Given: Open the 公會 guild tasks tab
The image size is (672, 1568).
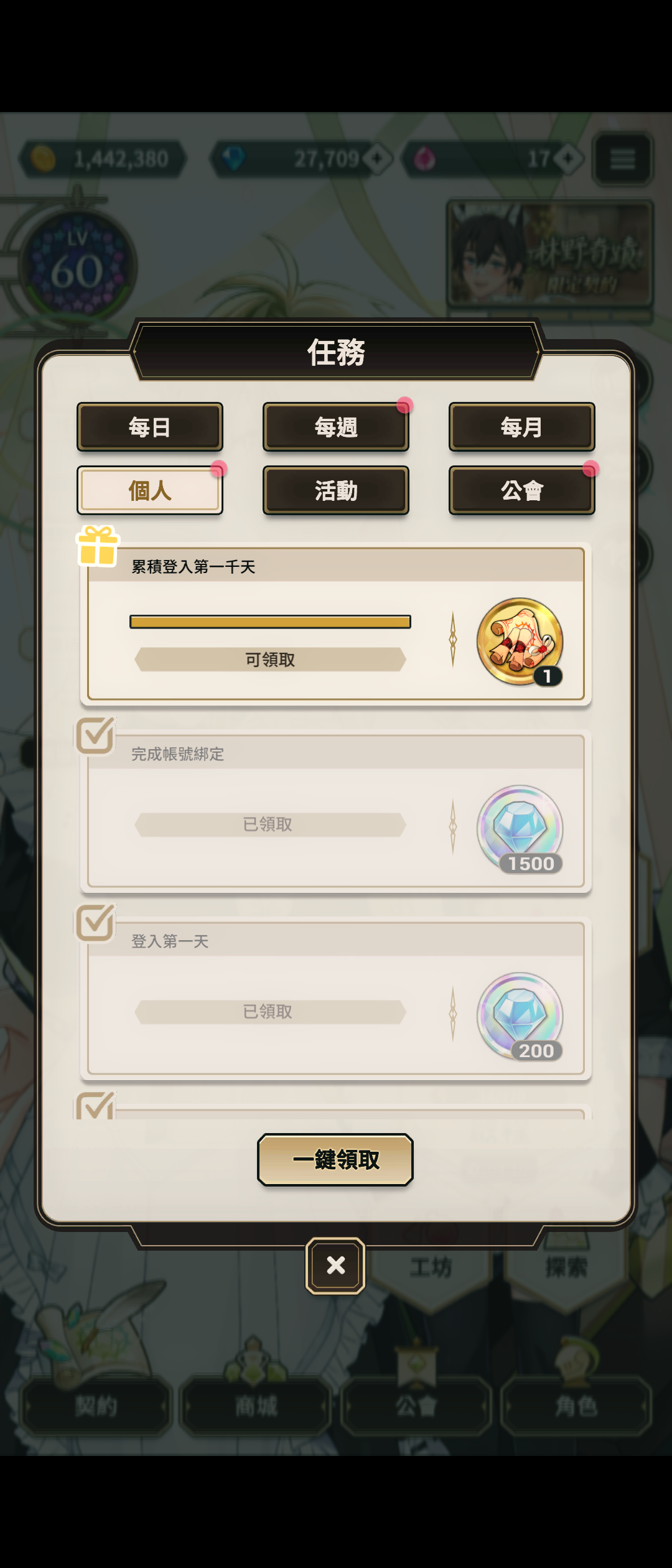Looking at the screenshot, I should click(522, 490).
